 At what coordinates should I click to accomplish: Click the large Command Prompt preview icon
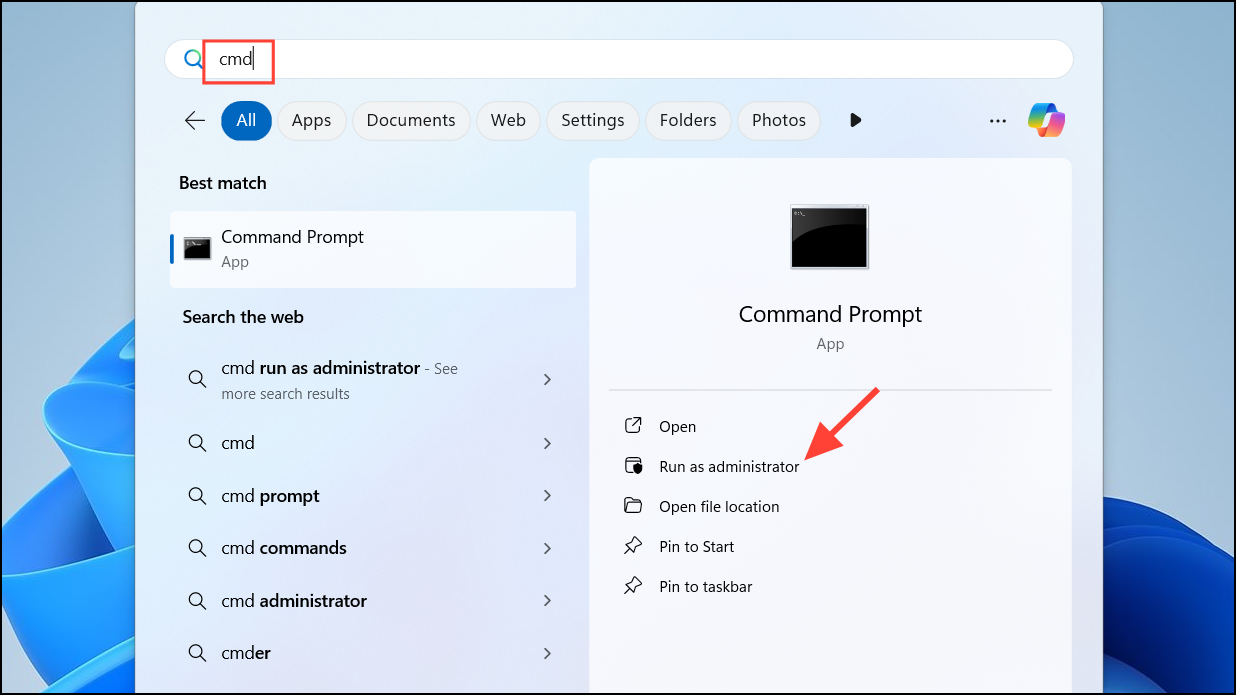click(x=829, y=237)
